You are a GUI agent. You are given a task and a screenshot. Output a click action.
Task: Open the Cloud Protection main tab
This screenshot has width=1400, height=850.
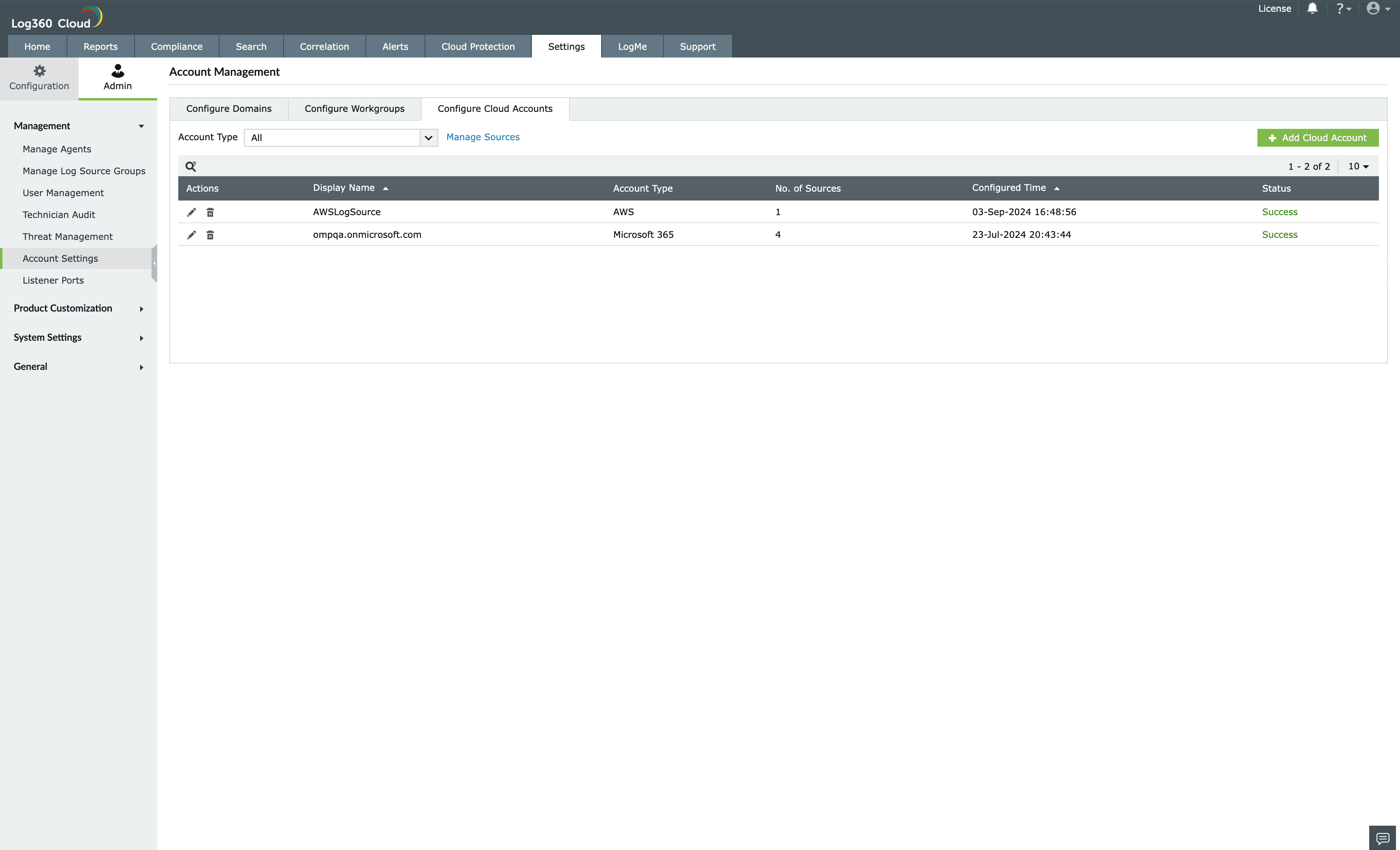tap(478, 47)
